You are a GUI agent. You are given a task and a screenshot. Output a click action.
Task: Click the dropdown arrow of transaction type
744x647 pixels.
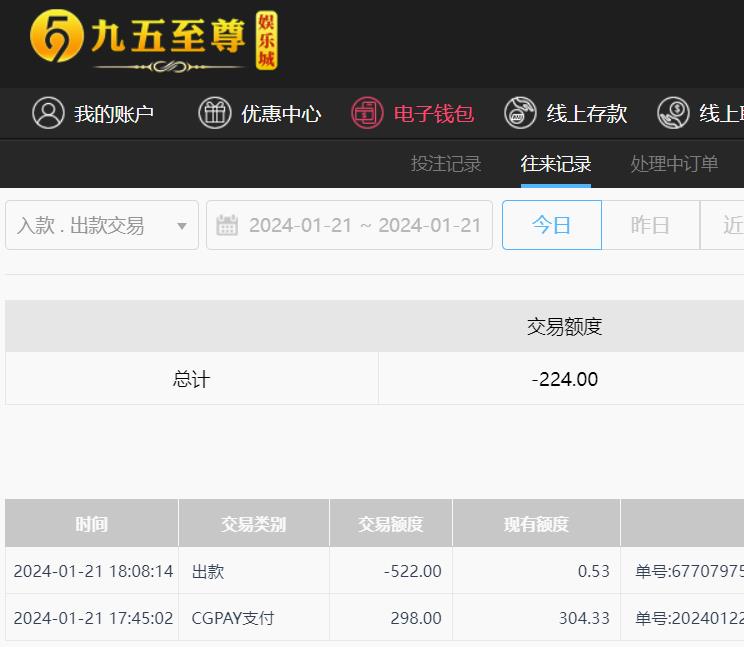click(x=182, y=226)
